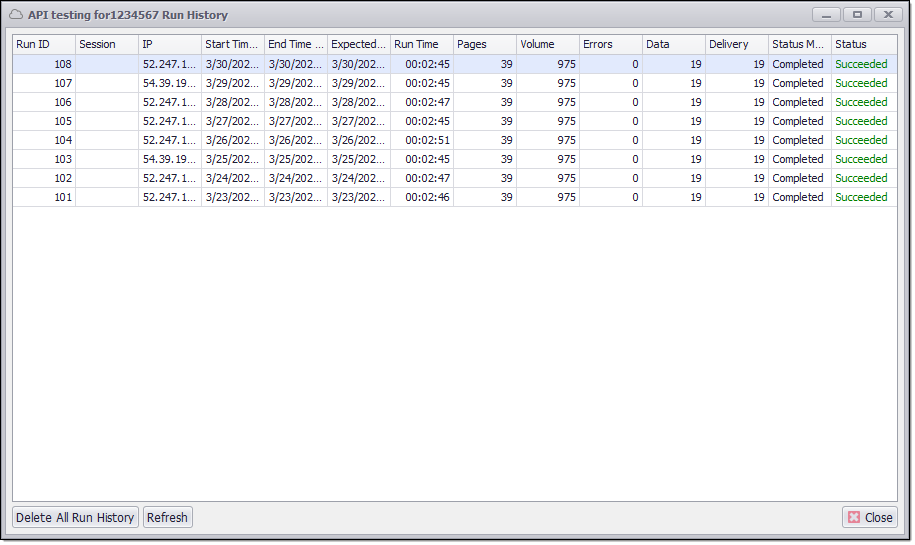Click Succeeded status for run 106
The height and width of the screenshot is (545, 915).
pyautogui.click(x=861, y=102)
